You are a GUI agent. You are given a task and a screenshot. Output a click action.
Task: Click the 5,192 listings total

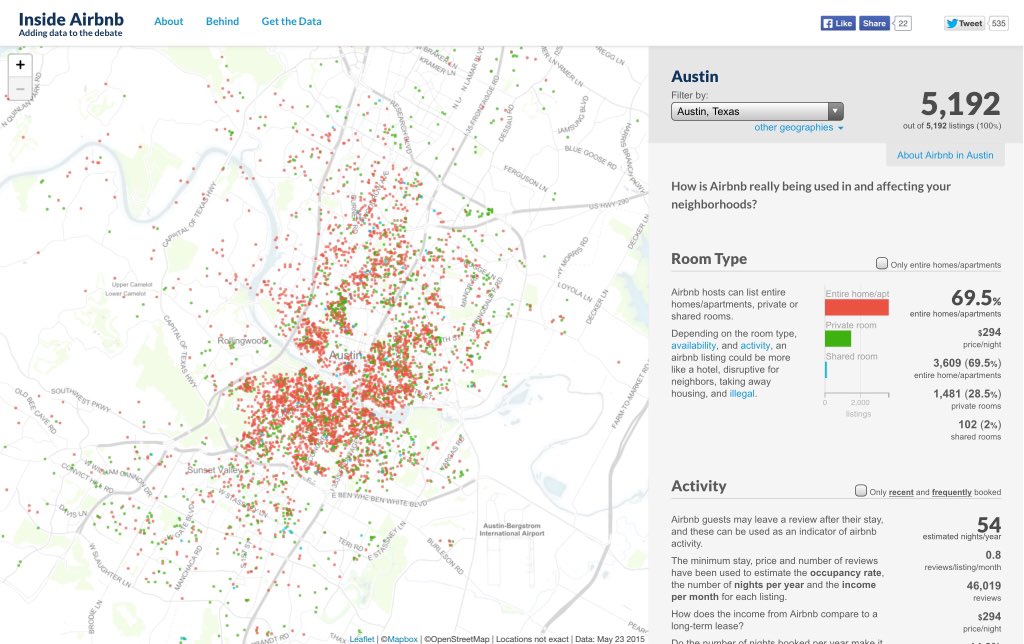(960, 105)
